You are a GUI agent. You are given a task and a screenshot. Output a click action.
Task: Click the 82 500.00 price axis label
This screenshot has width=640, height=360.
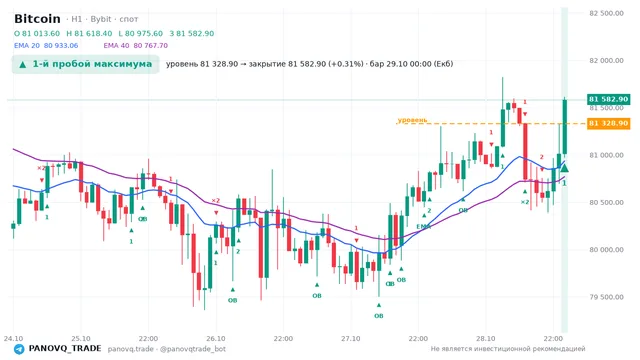click(607, 13)
